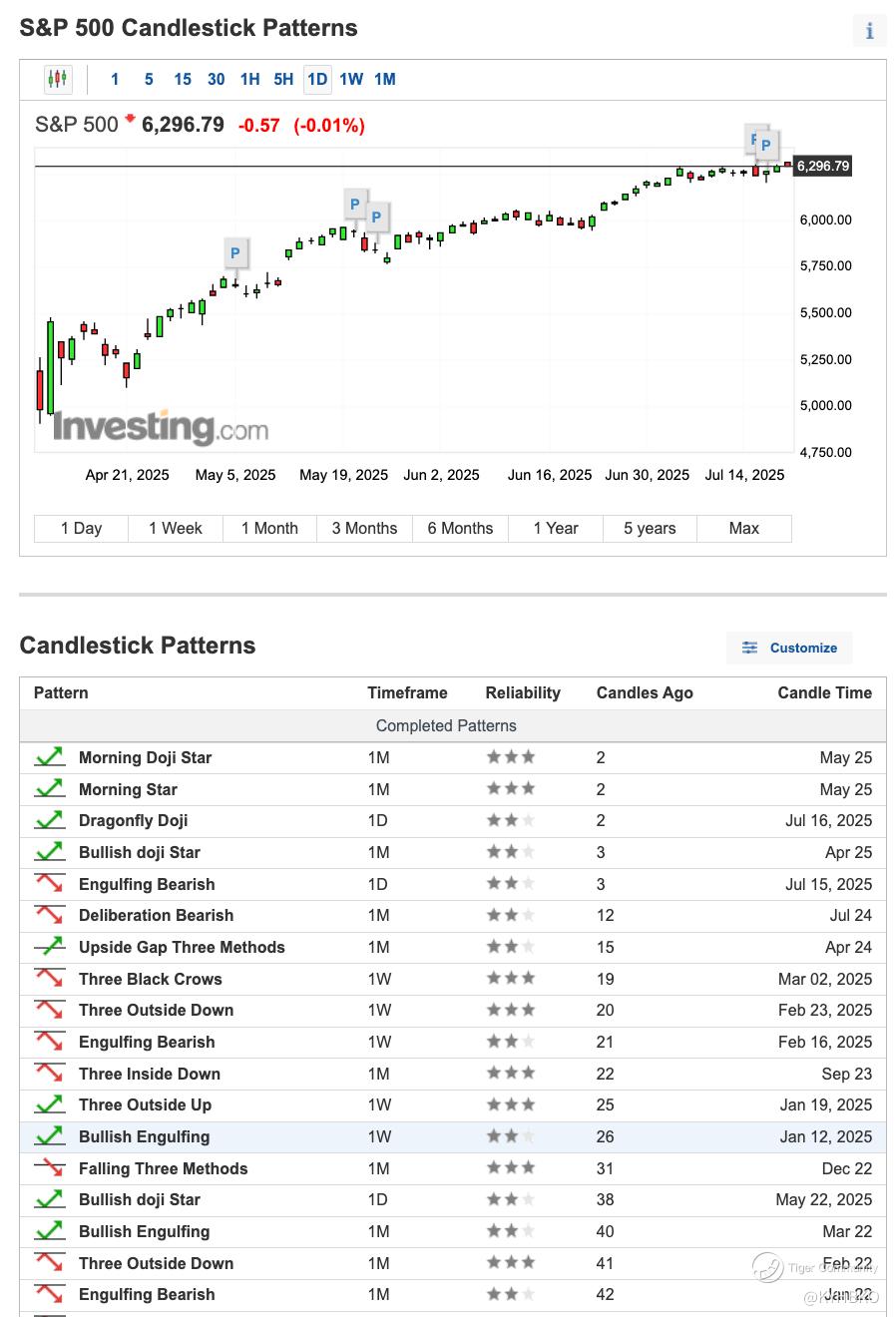Set chart range to 1 Week
Screen dimensions: 896x1317
[176, 529]
